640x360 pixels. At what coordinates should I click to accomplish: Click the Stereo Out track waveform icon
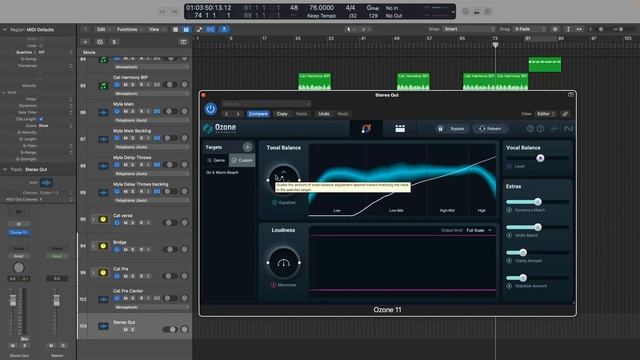[x=103, y=327]
